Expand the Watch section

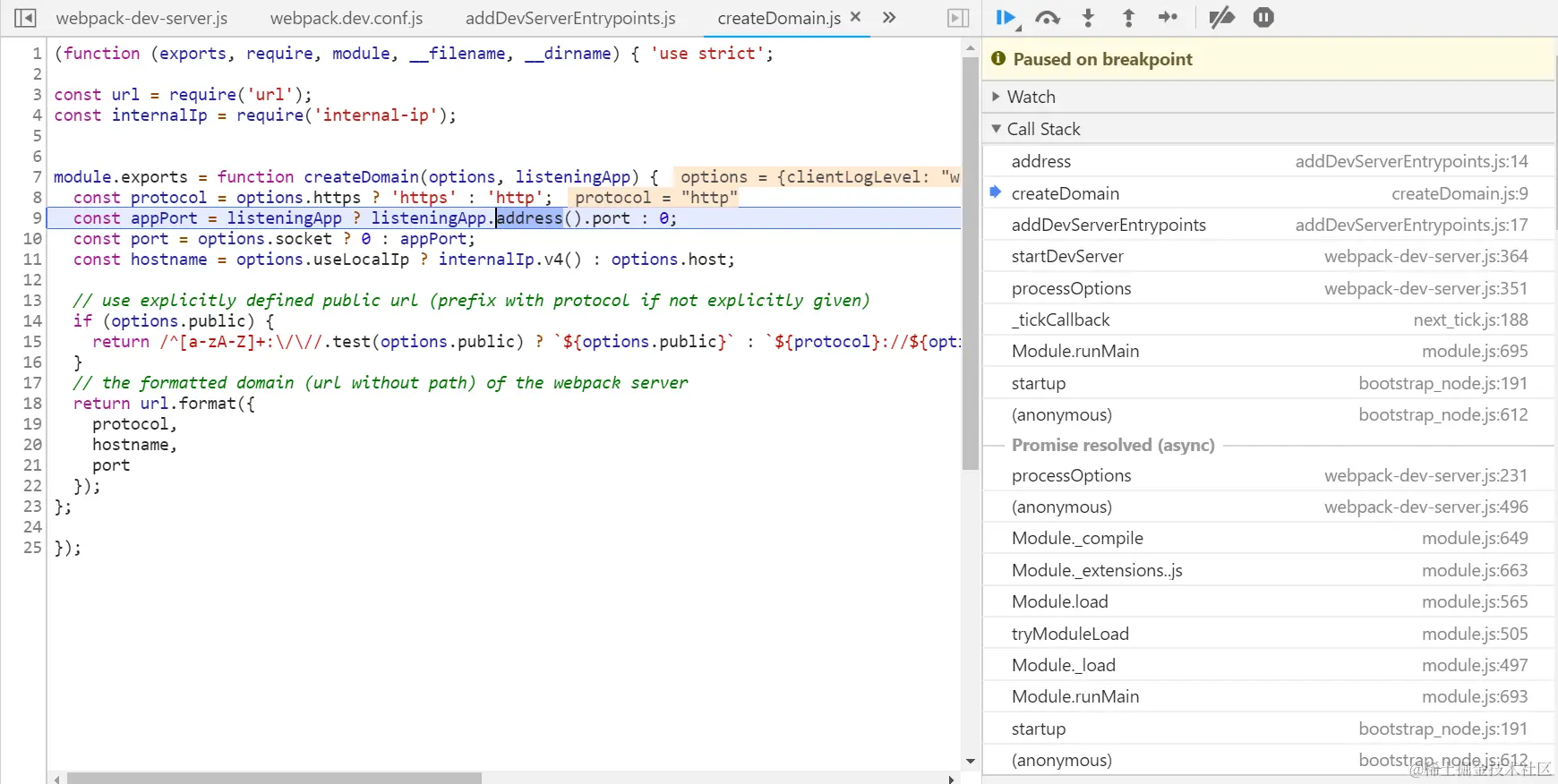[1268, 97]
